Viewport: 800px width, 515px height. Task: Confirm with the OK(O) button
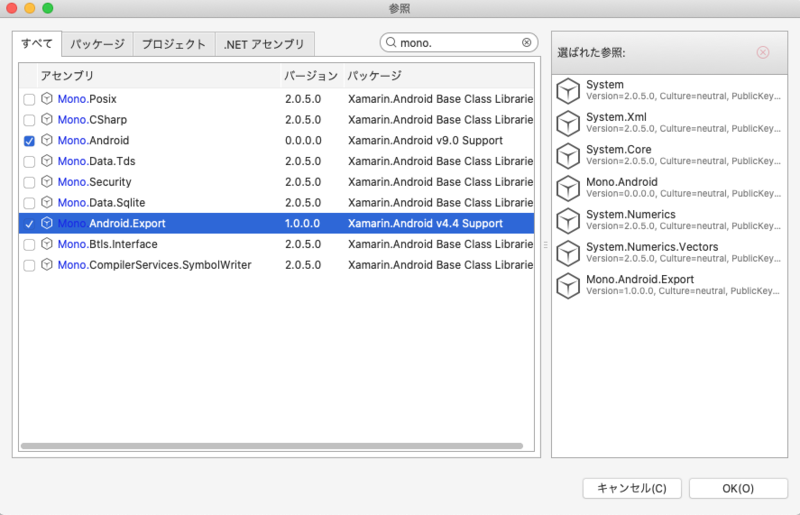point(738,488)
